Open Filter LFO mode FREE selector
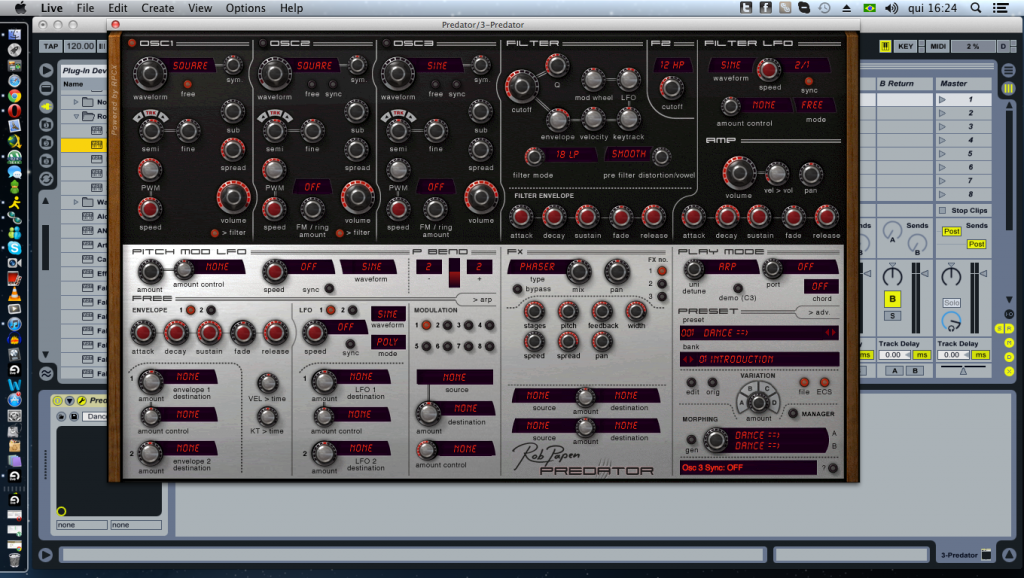Image resolution: width=1024 pixels, height=578 pixels. 812,105
